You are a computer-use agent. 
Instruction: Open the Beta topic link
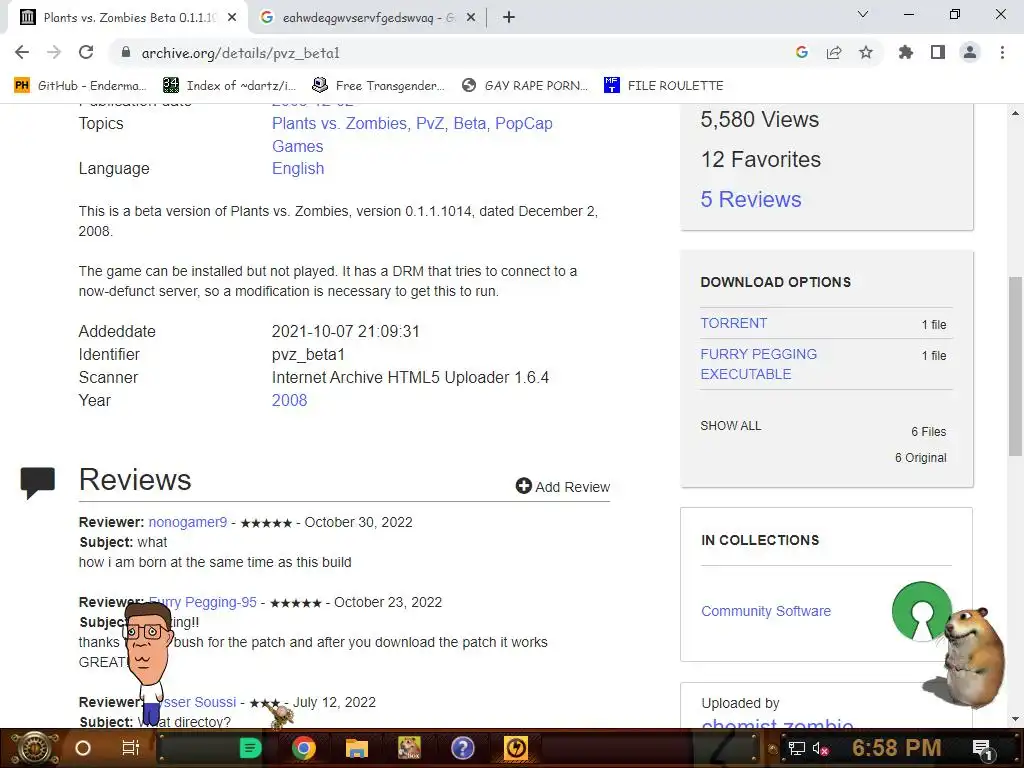tap(470, 123)
